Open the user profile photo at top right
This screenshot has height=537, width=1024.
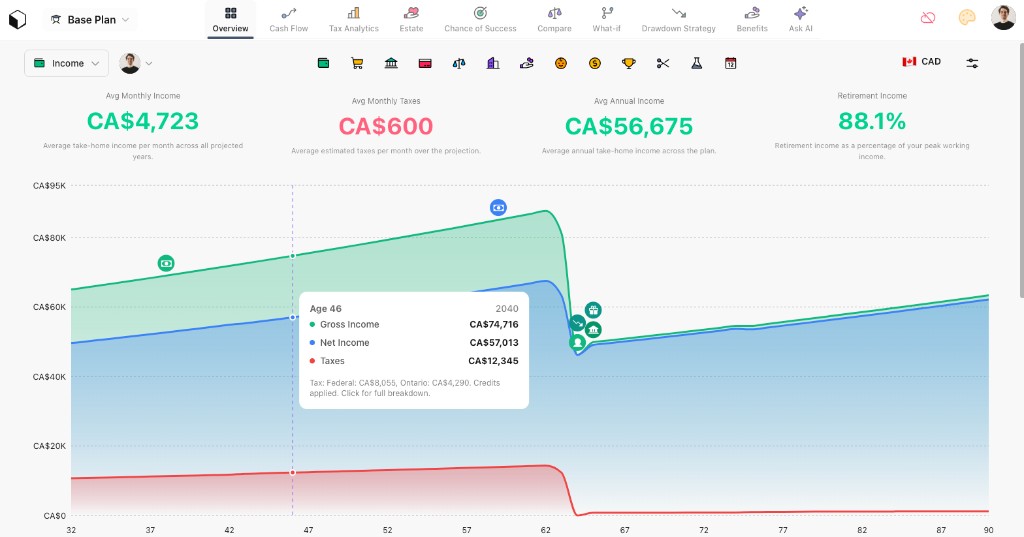click(1002, 18)
